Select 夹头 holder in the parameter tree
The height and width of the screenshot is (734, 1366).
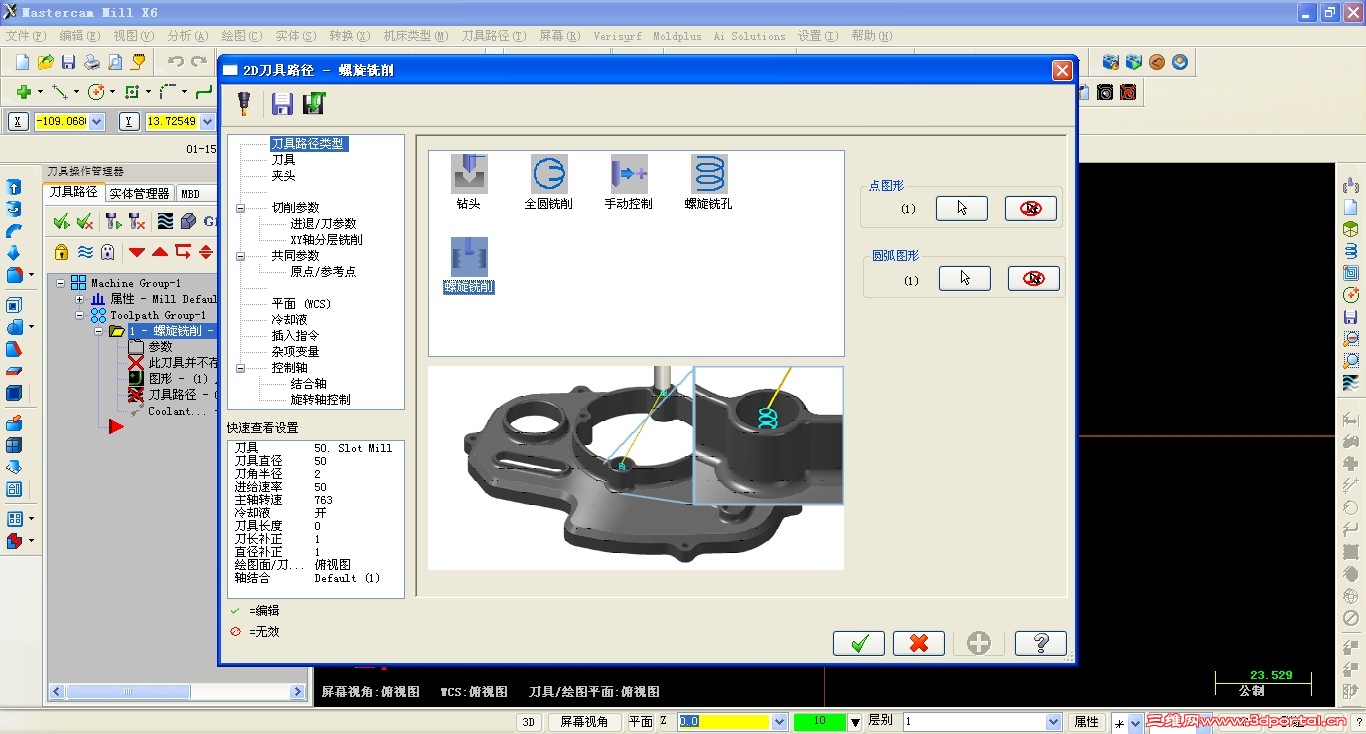[x=283, y=176]
